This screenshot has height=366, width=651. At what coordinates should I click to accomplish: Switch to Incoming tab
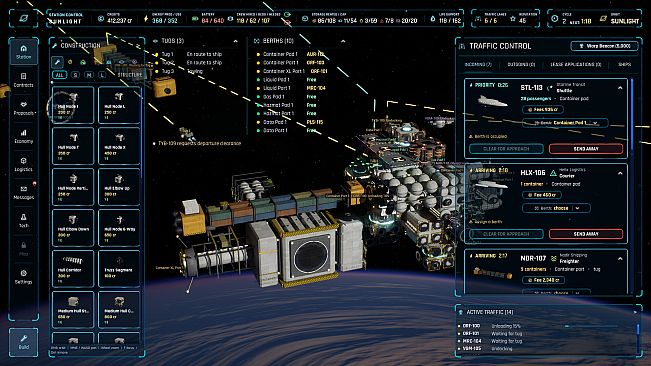(478, 64)
